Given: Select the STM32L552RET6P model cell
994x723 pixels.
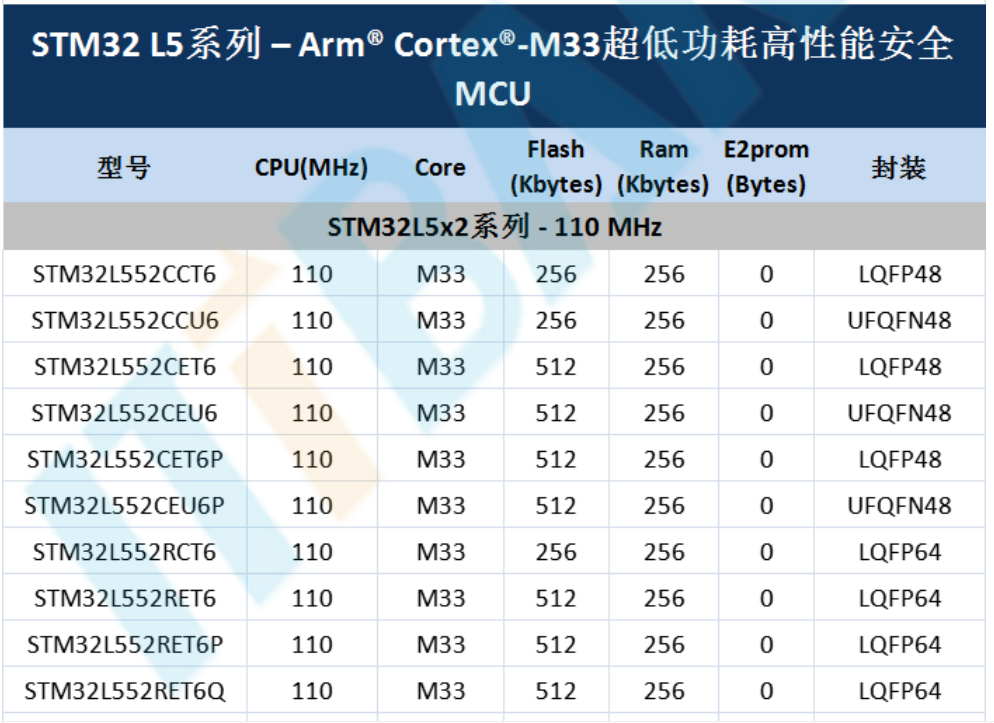Looking at the screenshot, I should [125, 644].
